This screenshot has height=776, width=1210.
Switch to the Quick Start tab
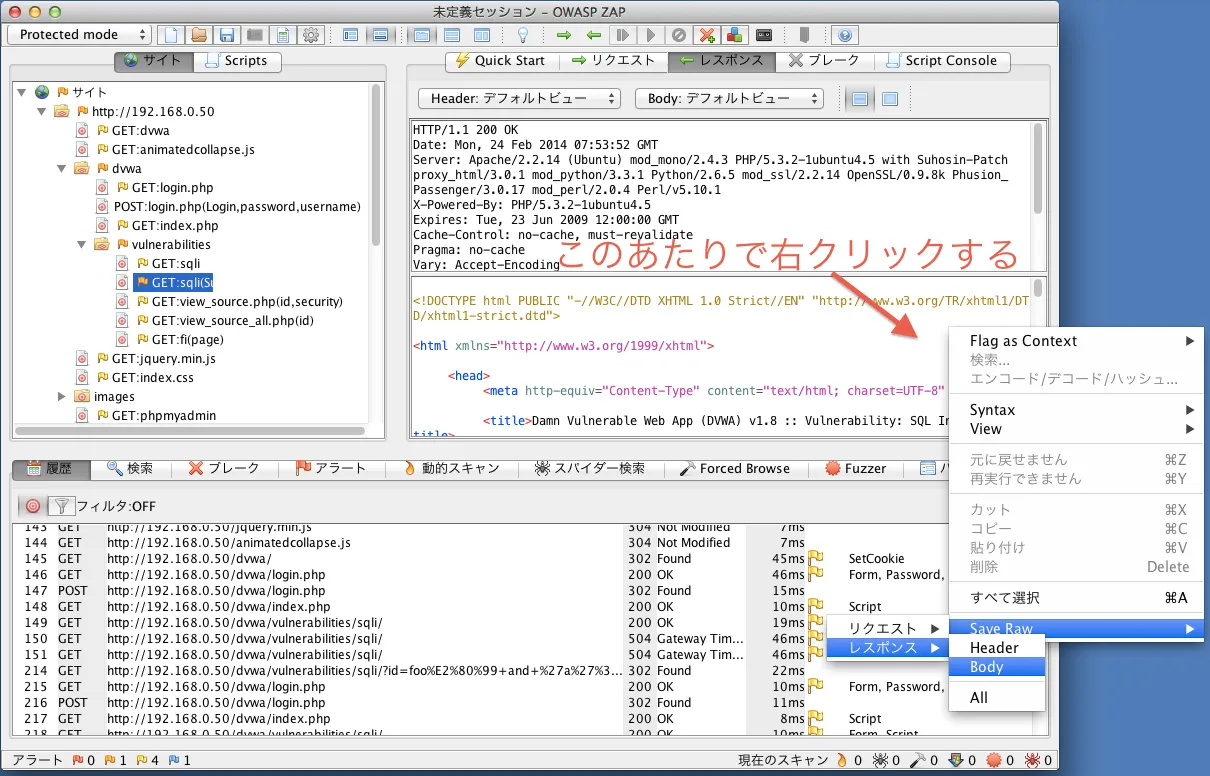(500, 61)
